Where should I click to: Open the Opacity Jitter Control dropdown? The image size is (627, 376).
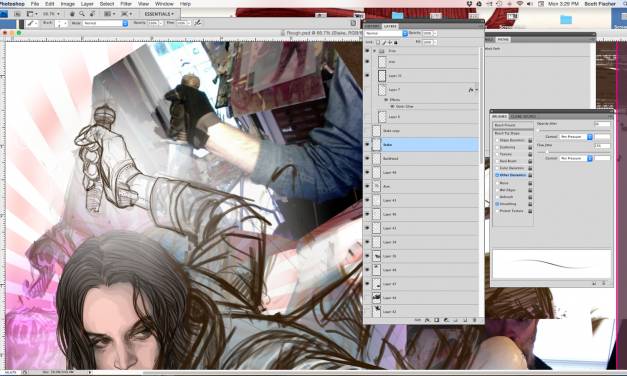(x=576, y=137)
